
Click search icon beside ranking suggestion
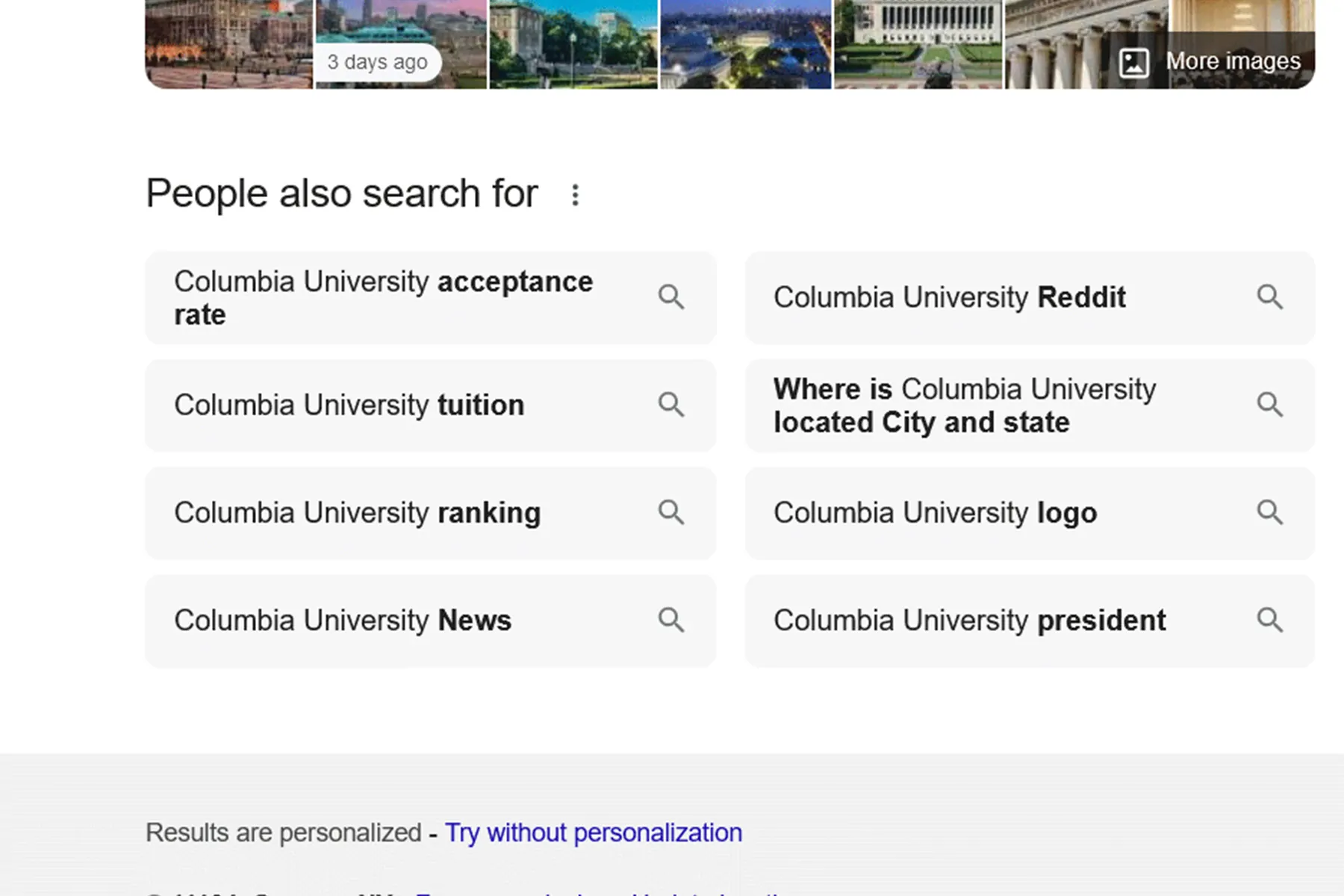pos(671,512)
